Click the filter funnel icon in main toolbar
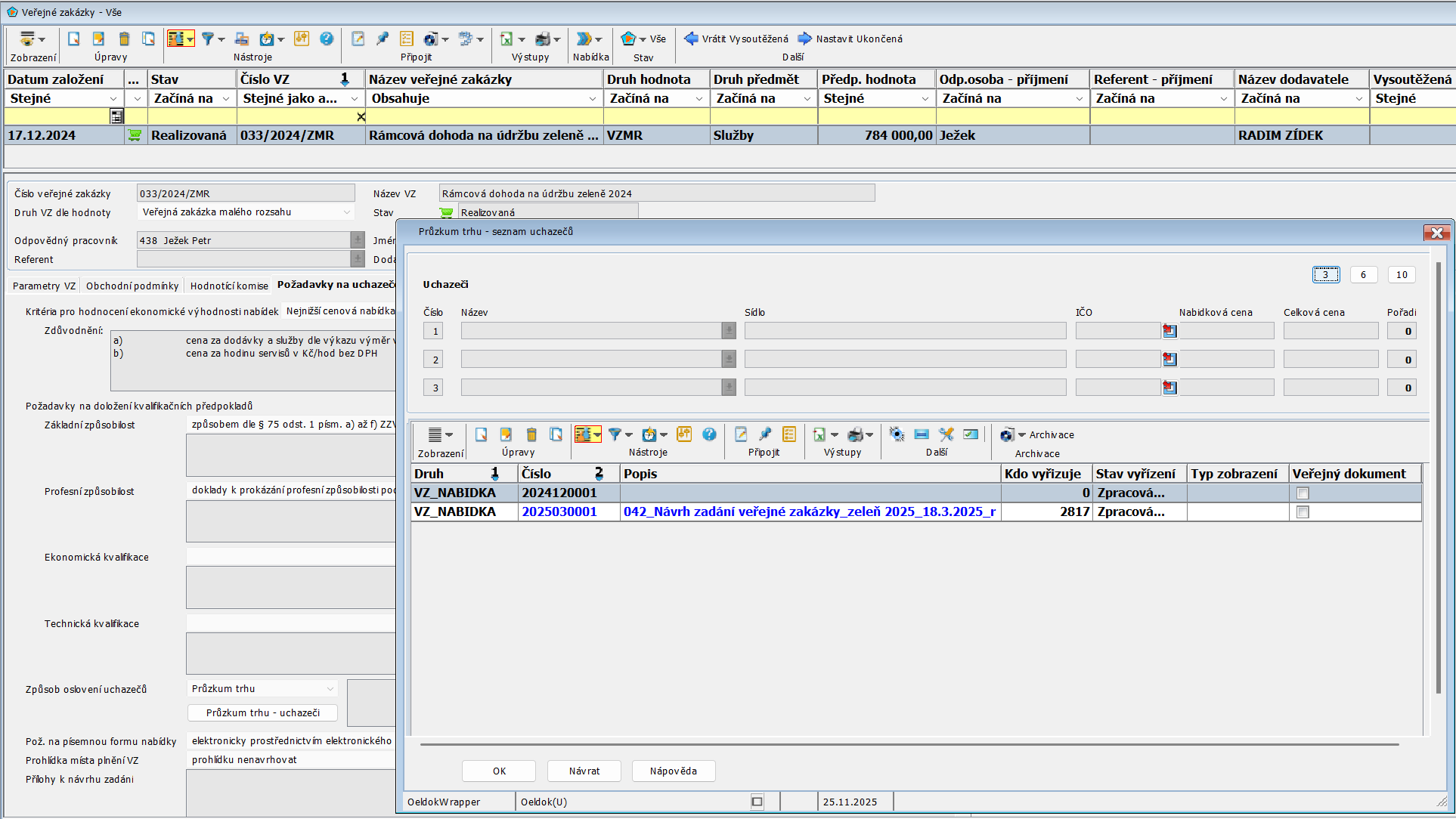The height and width of the screenshot is (819, 1456). point(207,39)
